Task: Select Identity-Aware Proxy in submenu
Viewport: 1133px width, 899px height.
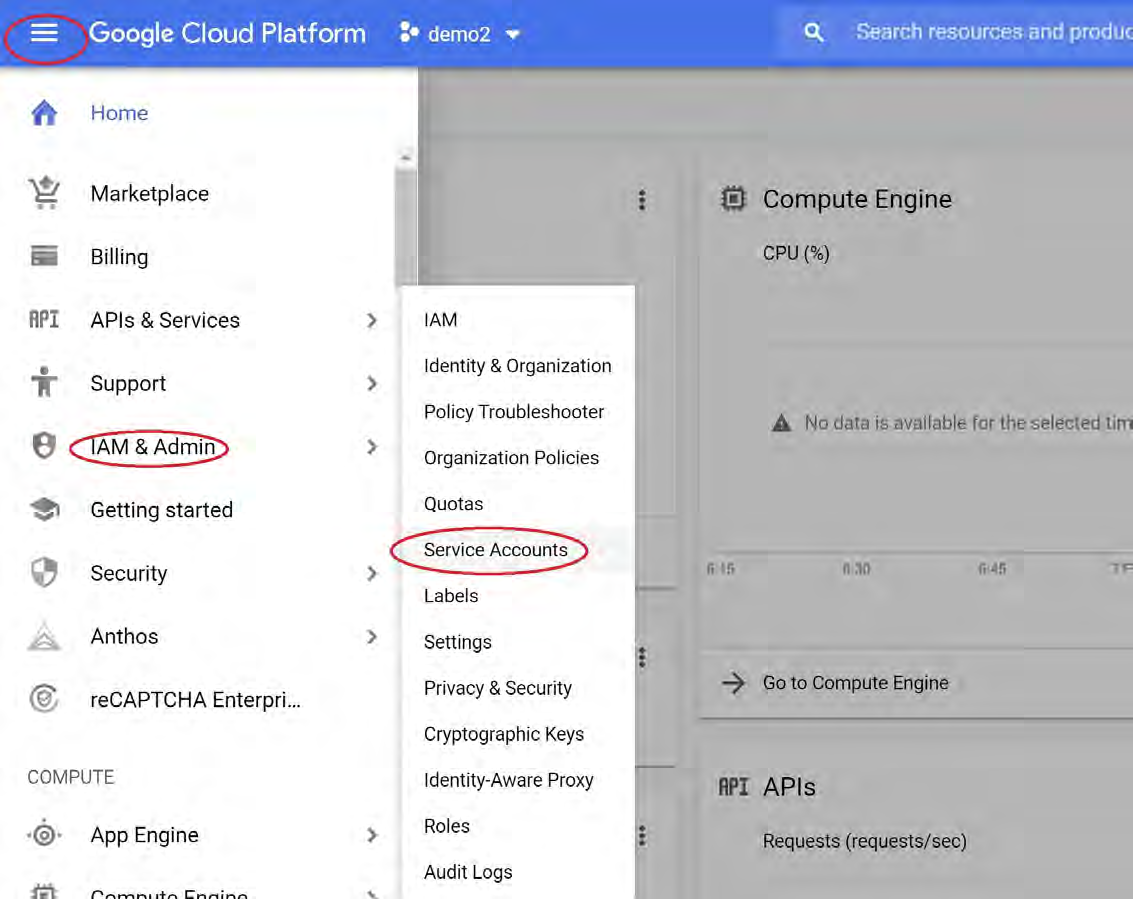Action: [509, 780]
